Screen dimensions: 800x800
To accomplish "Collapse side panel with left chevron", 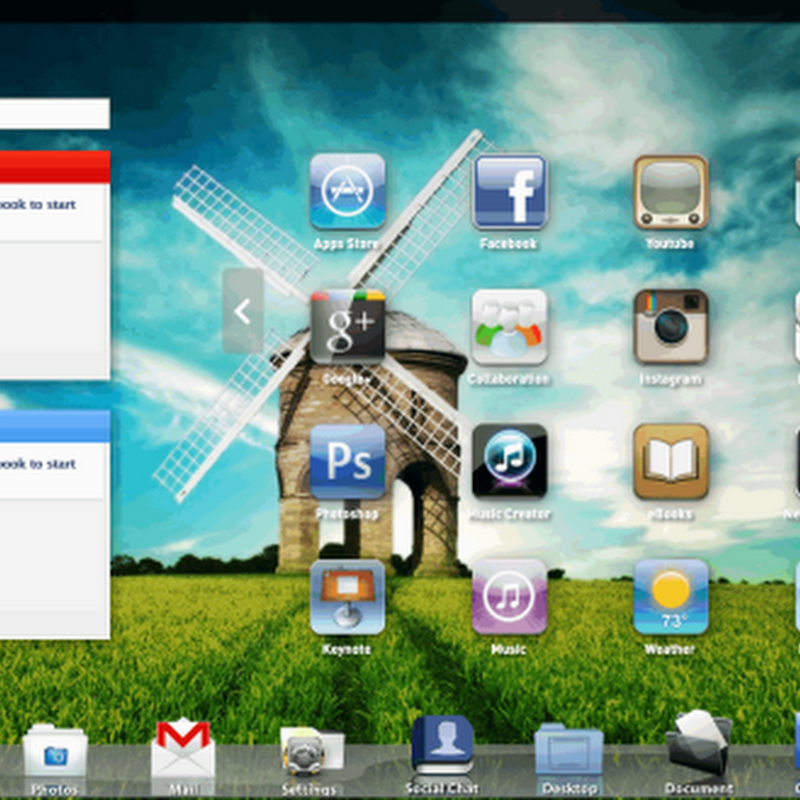I will point(243,311).
